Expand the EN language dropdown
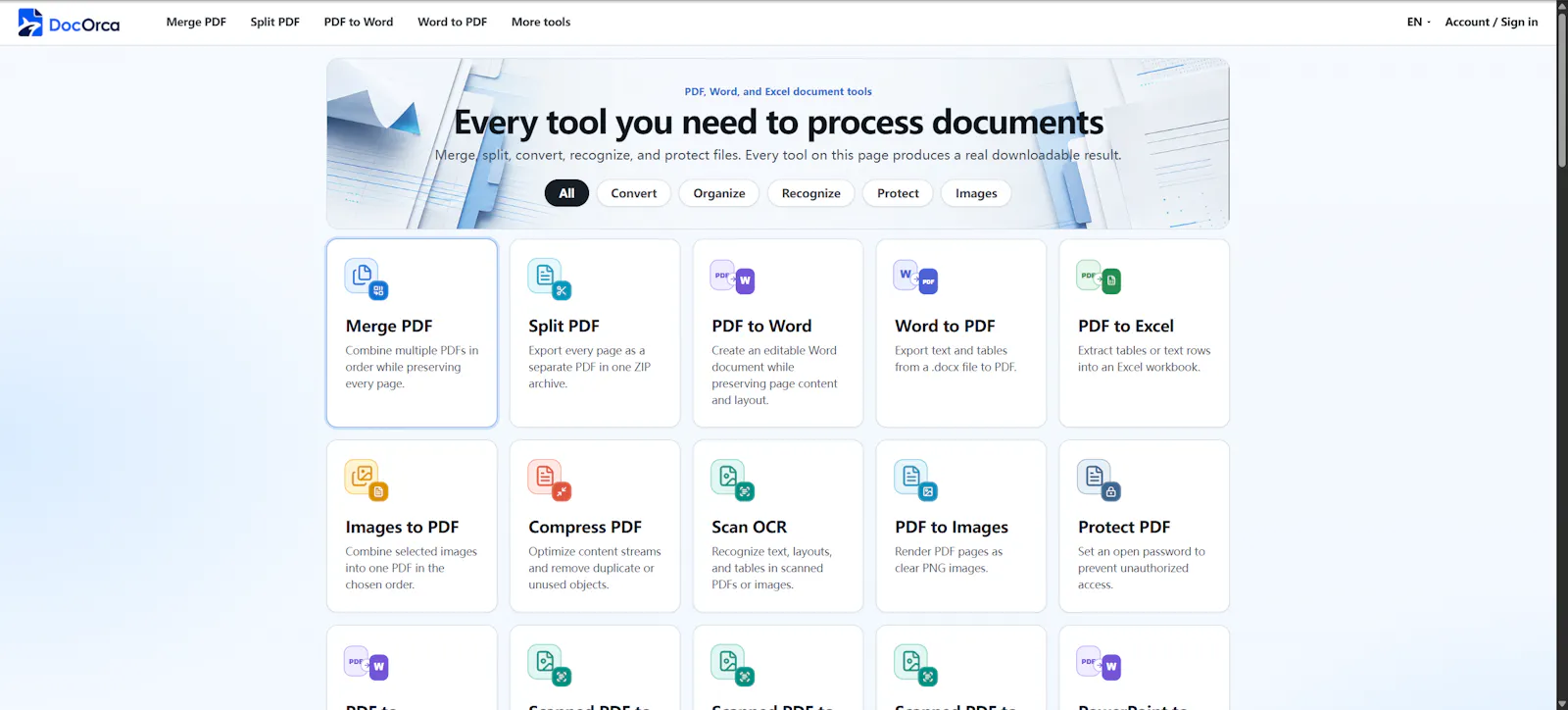 (1418, 22)
